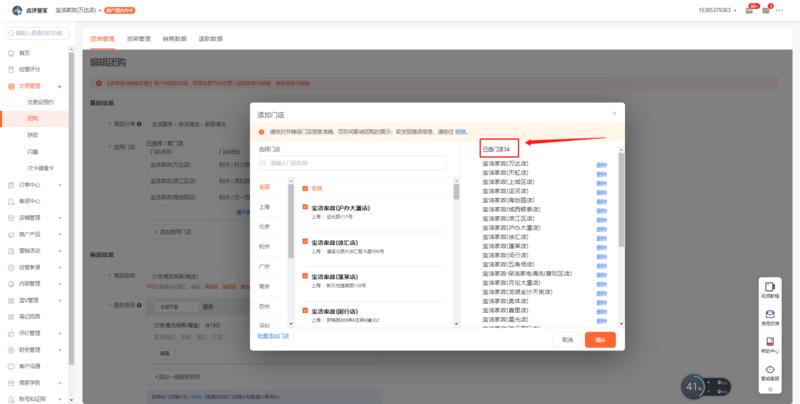
Task: Click the 交易管理 sidebar icon
Action: click(x=11, y=86)
